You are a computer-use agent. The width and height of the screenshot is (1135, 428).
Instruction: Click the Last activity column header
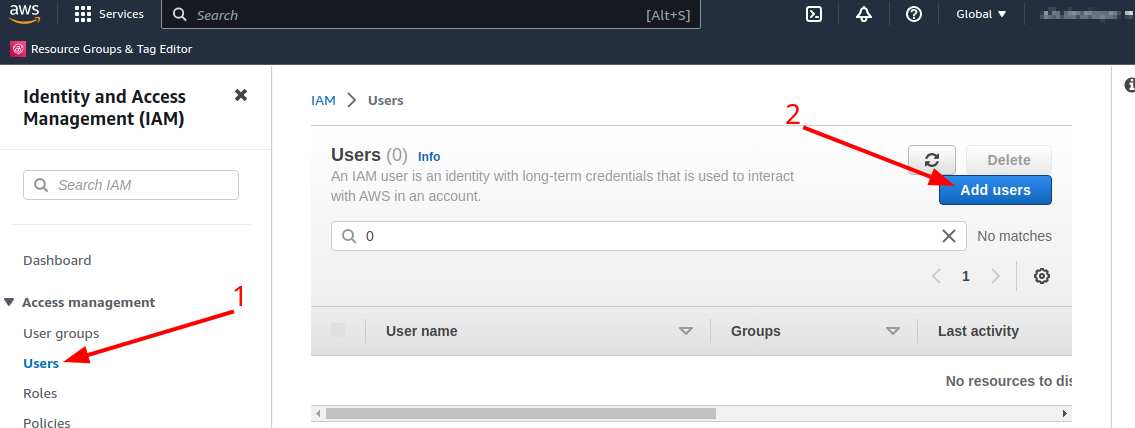978,331
